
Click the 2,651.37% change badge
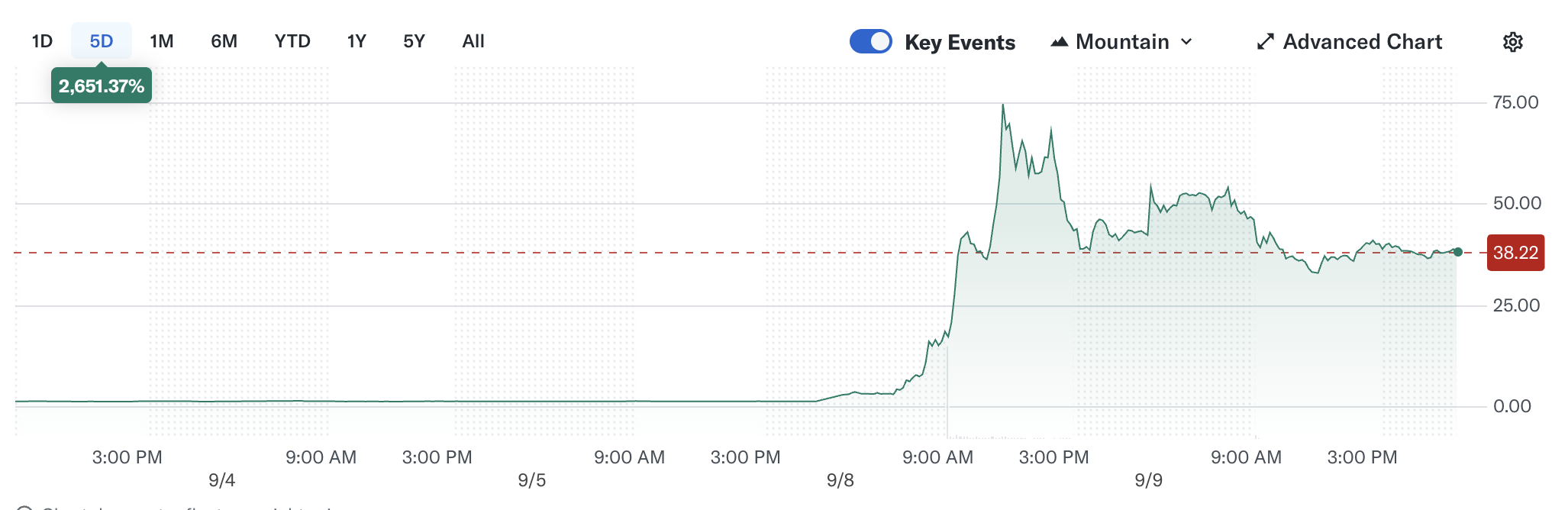[102, 86]
